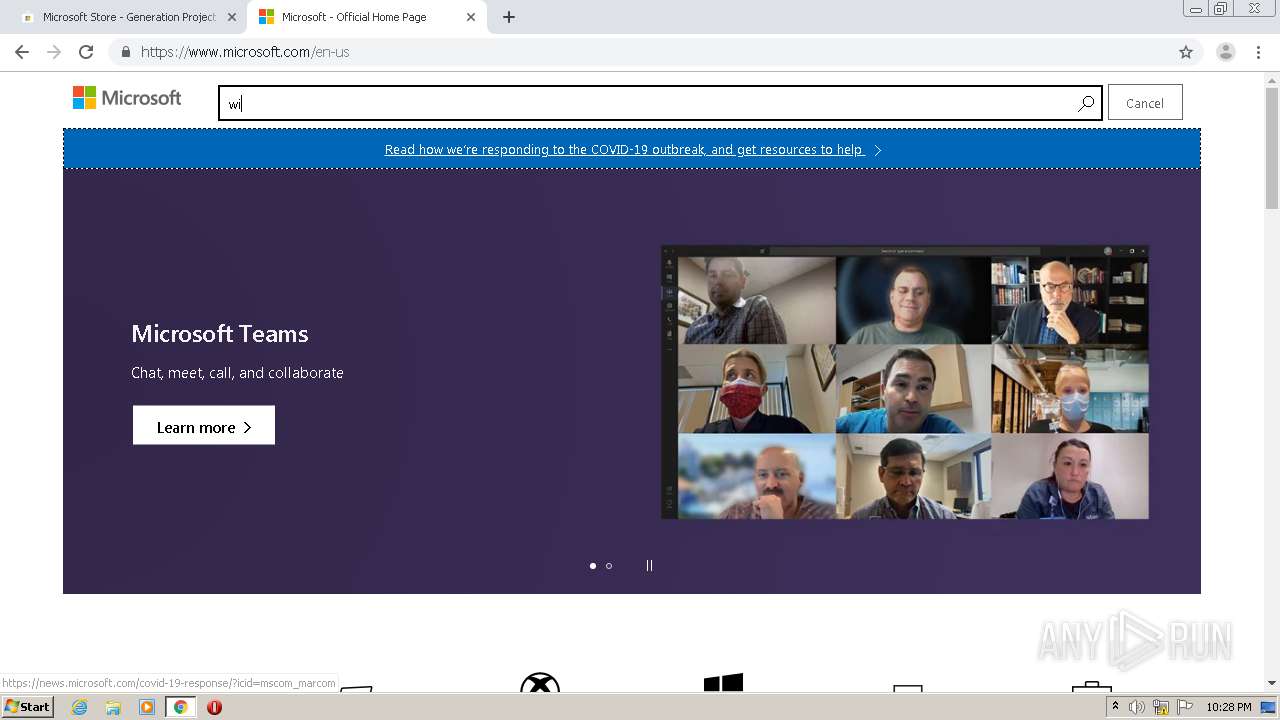Viewport: 1280px width, 720px height.
Task: Click the Teams video meeting image
Action: click(x=905, y=382)
